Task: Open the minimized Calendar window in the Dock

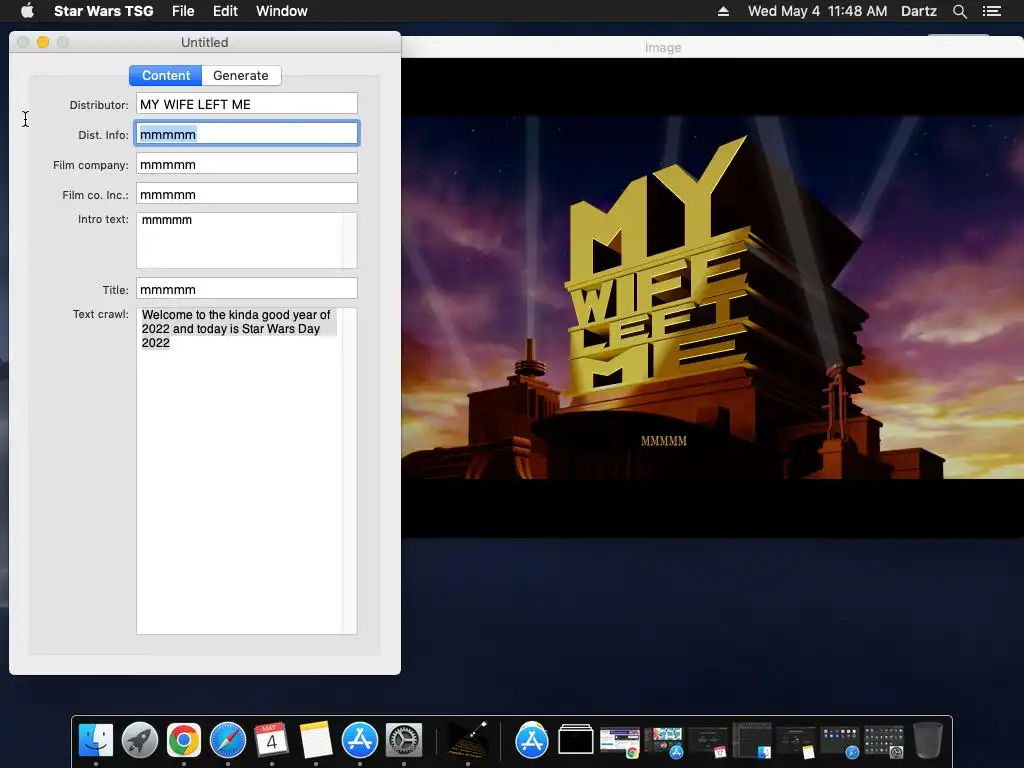Action: (x=707, y=742)
